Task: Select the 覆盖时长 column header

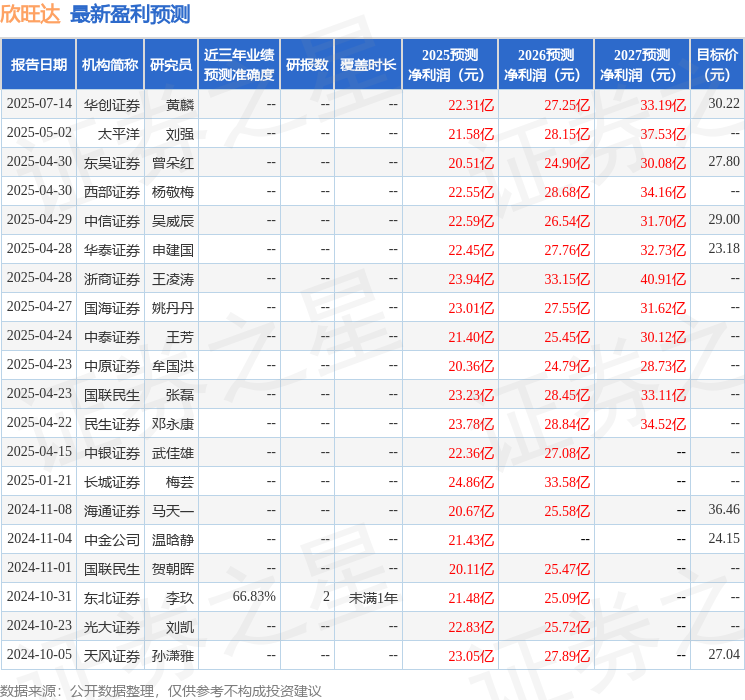Action: click(368, 65)
